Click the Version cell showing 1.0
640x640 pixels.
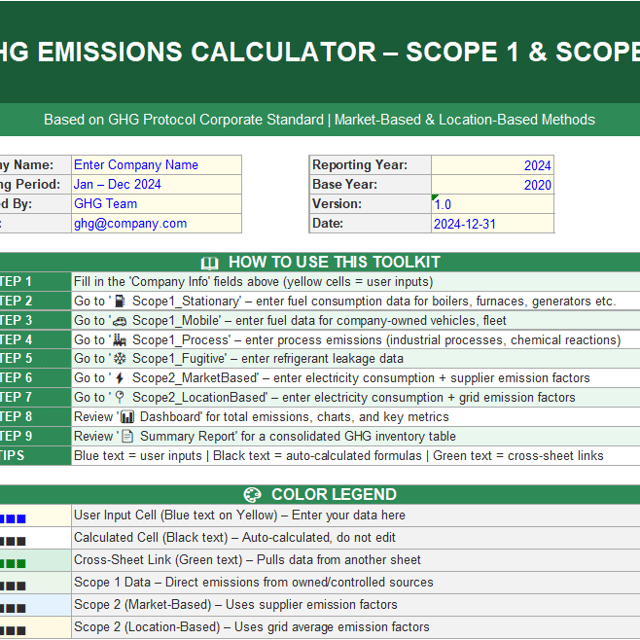[x=492, y=204]
